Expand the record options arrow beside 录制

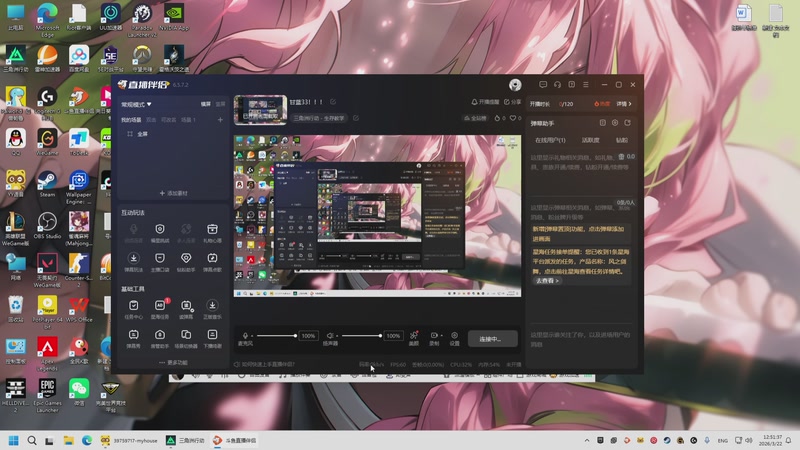tap(441, 336)
